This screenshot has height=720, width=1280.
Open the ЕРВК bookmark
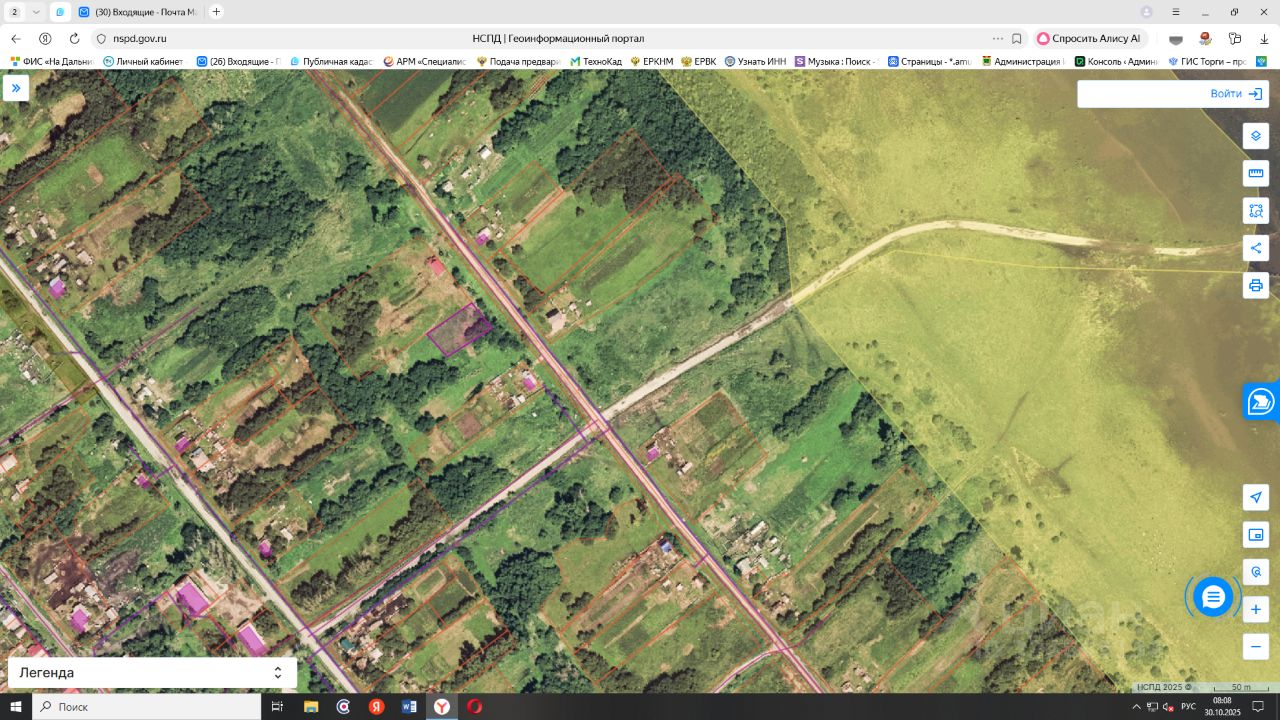[698, 61]
